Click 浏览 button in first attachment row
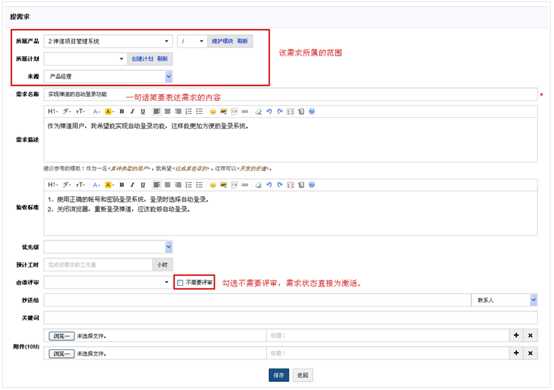The width and height of the screenshot is (554, 390). pyautogui.click(x=61, y=336)
